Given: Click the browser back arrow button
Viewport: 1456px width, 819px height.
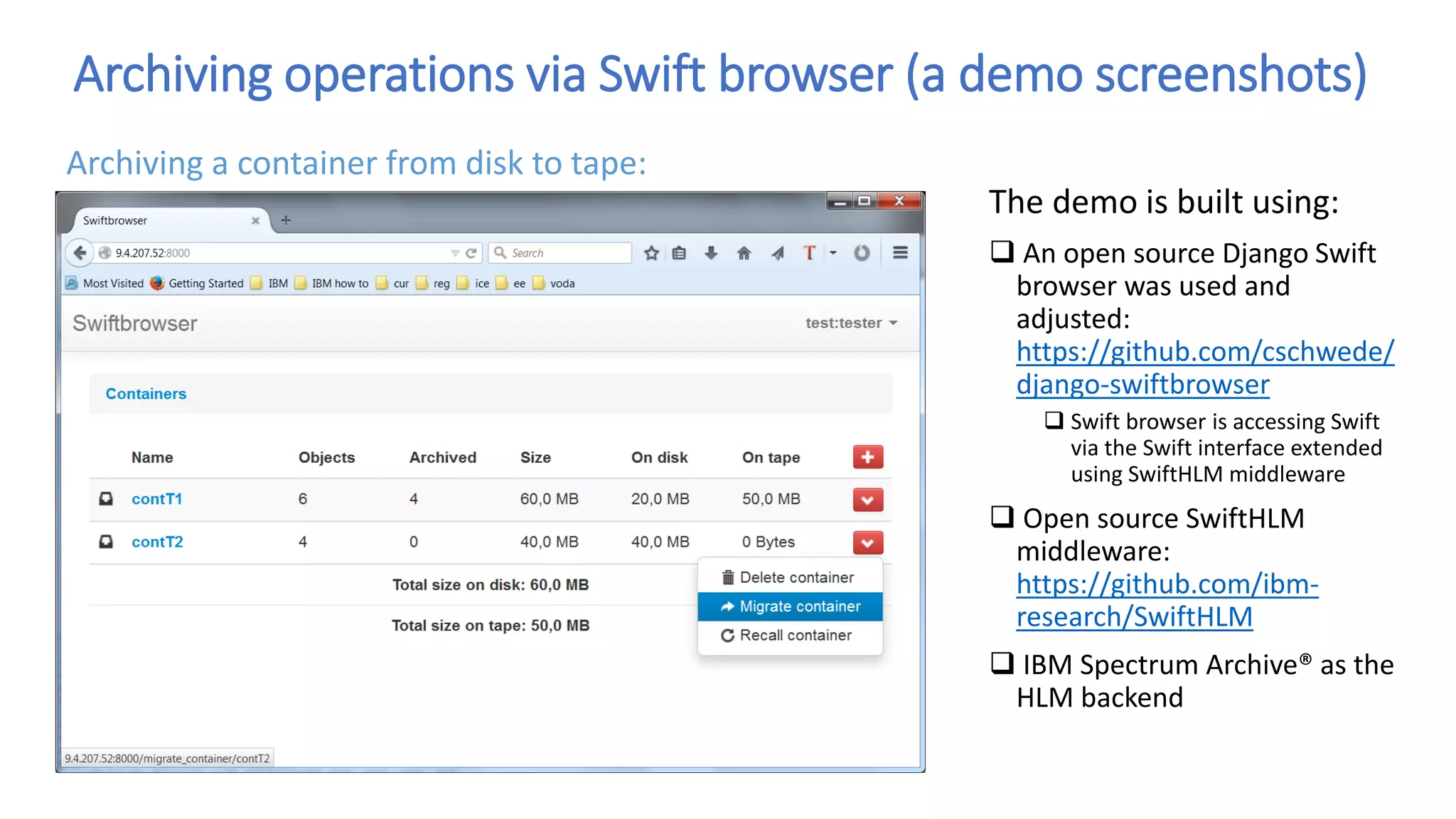Looking at the screenshot, I should [80, 253].
